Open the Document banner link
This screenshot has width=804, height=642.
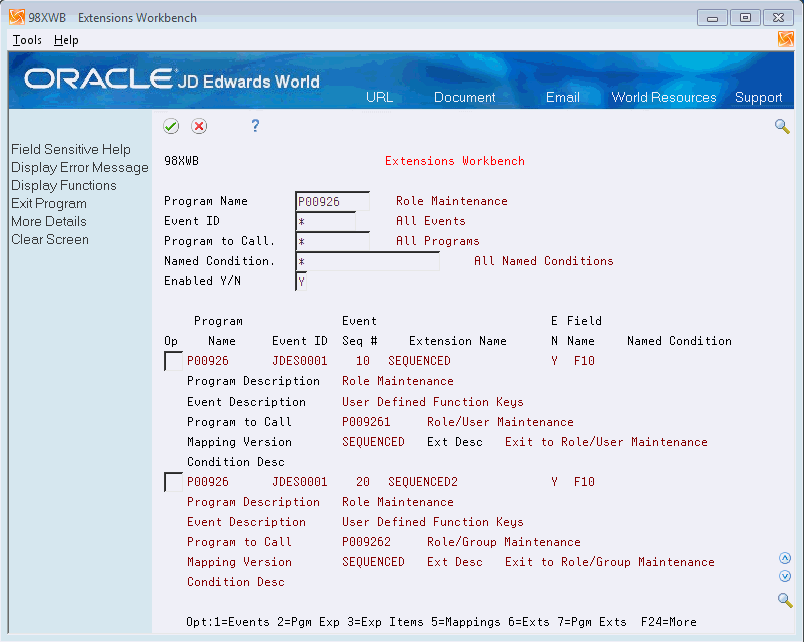(465, 97)
